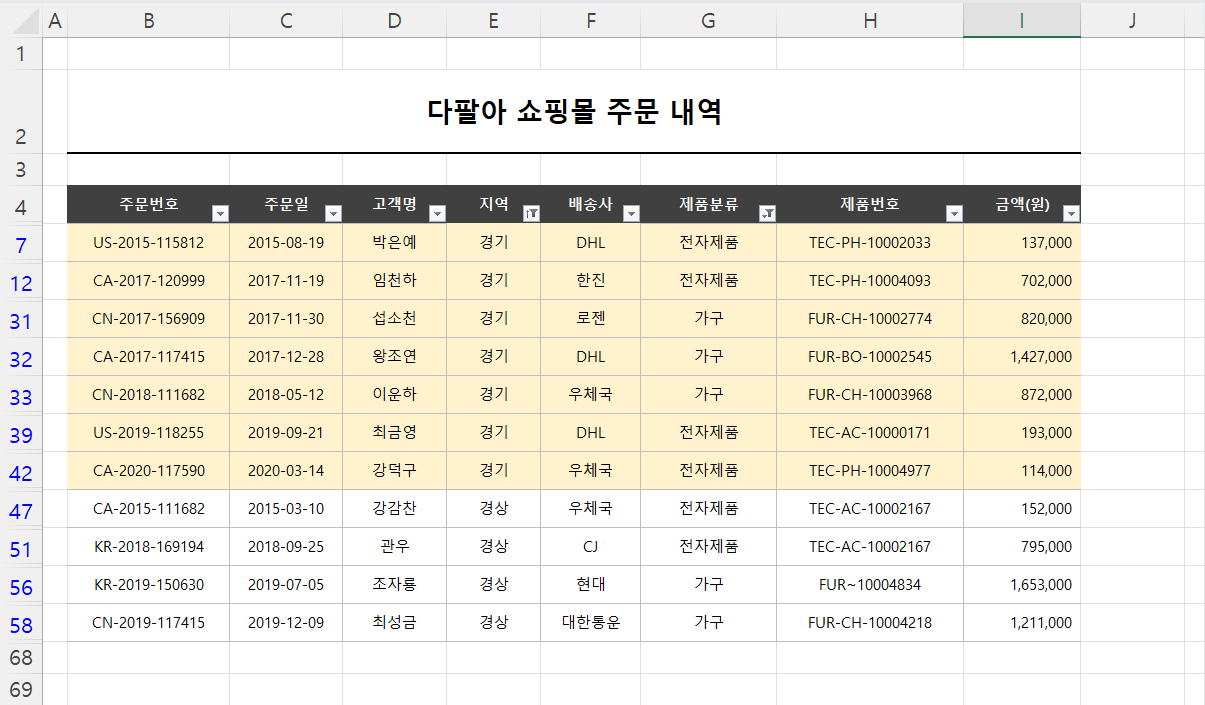Select cell CN-2017-156909
Viewport: 1205px width, 705px height.
[x=148, y=319]
